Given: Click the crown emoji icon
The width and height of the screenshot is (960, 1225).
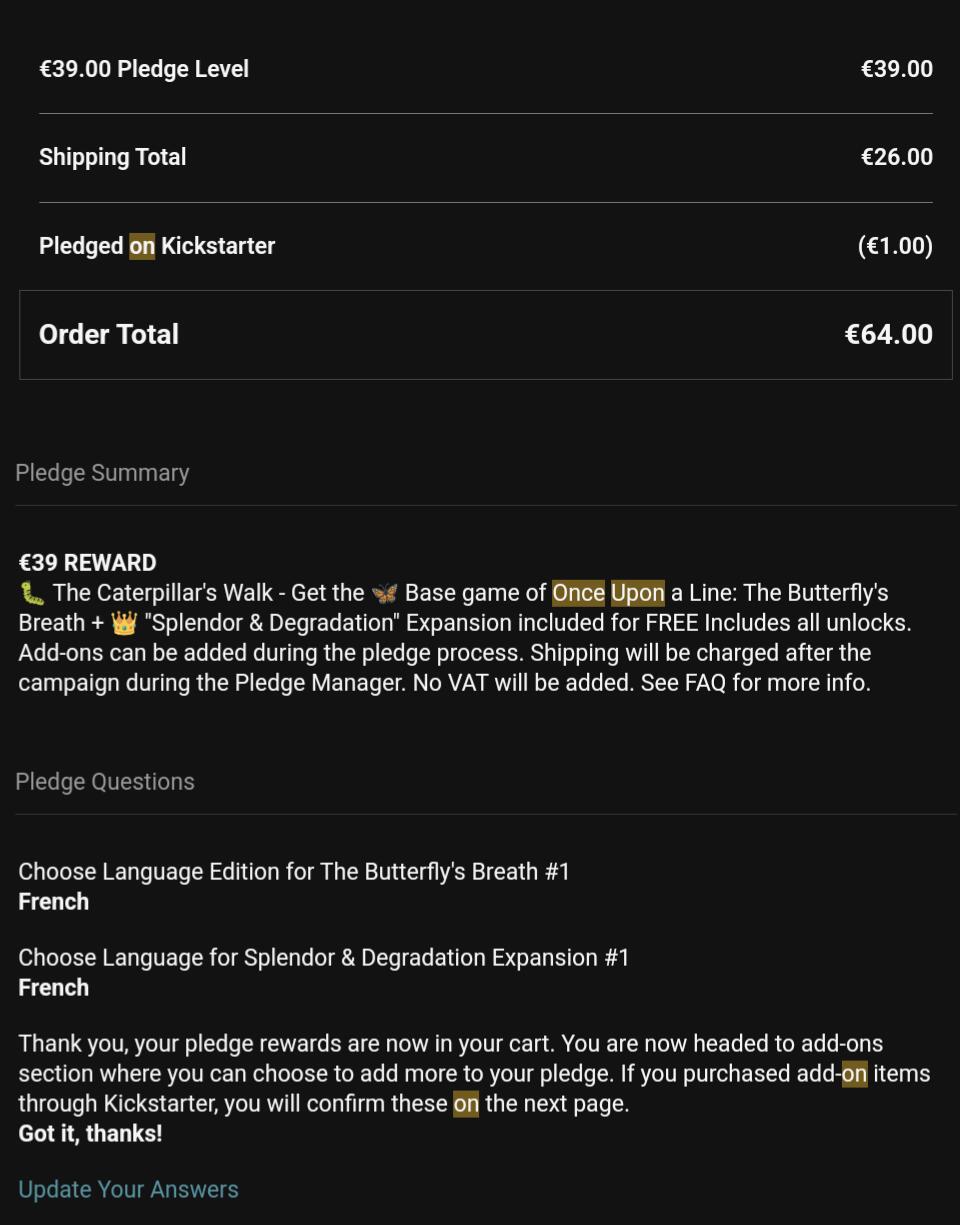Looking at the screenshot, I should (x=124, y=623).
